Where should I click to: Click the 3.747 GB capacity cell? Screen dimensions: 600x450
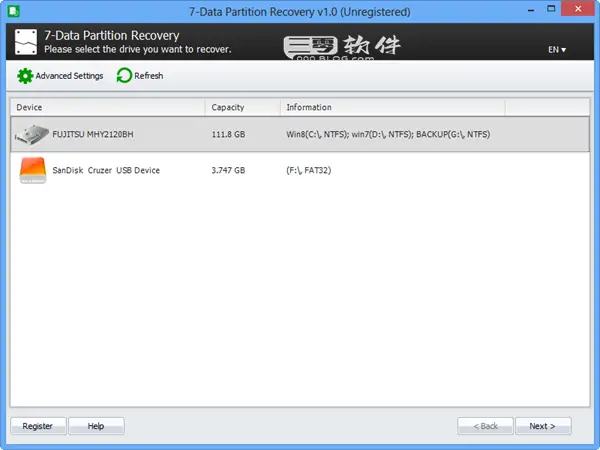pyautogui.click(x=228, y=170)
